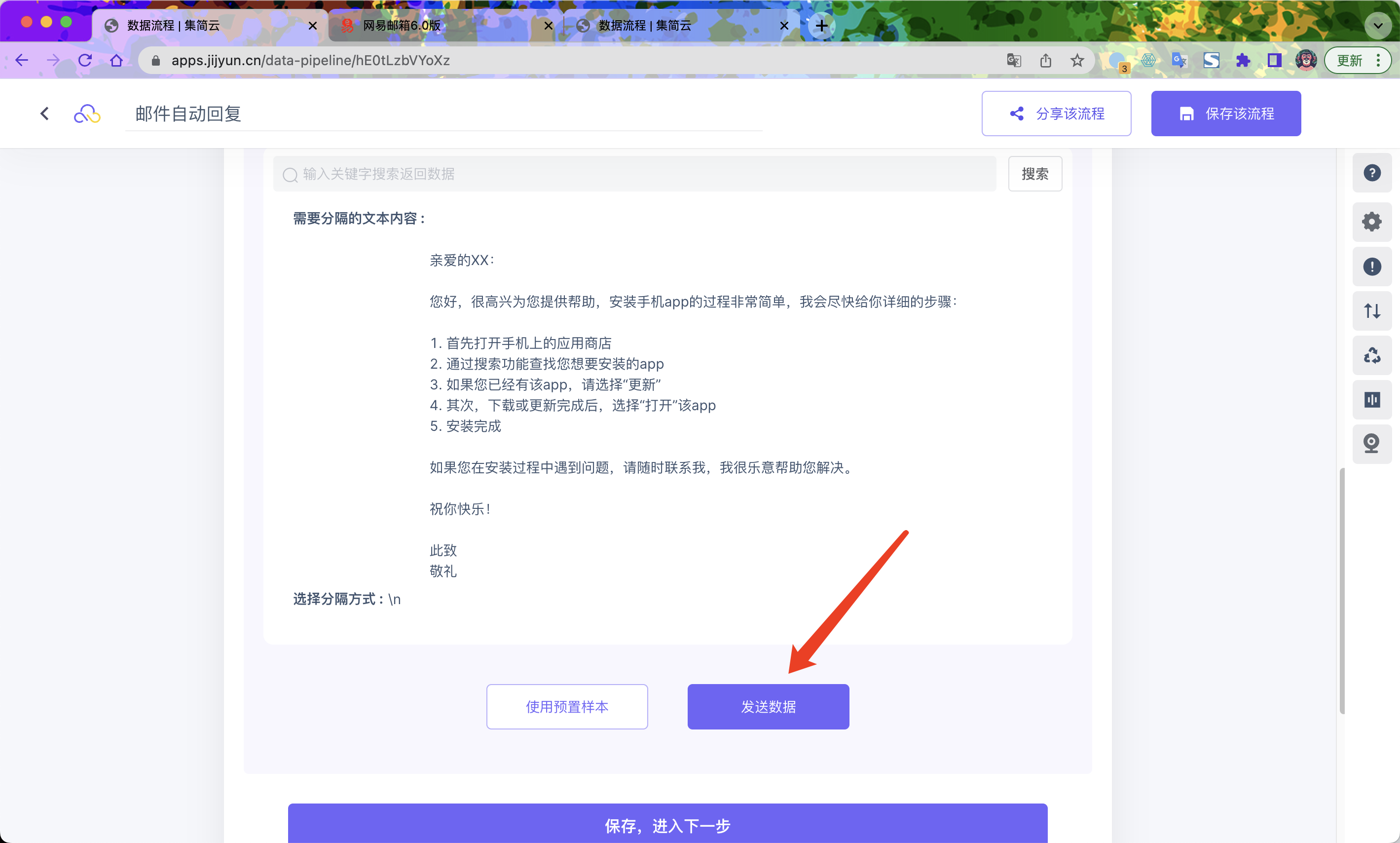Image resolution: width=1400 pixels, height=843 pixels.
Task: Click the exclamation alert sidebar icon
Action: coord(1371,267)
